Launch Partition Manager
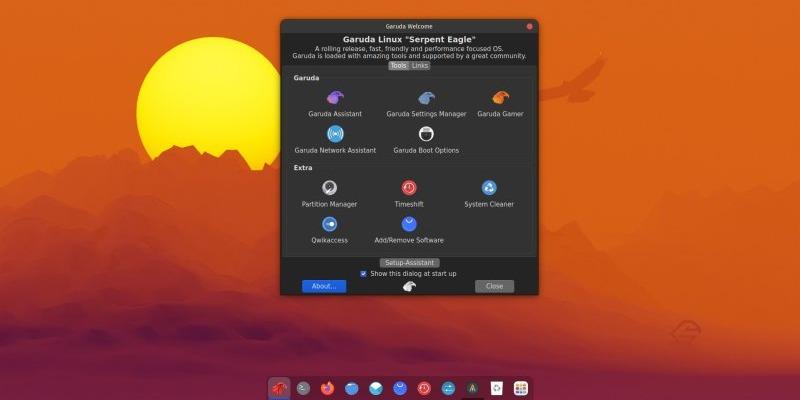 point(329,188)
